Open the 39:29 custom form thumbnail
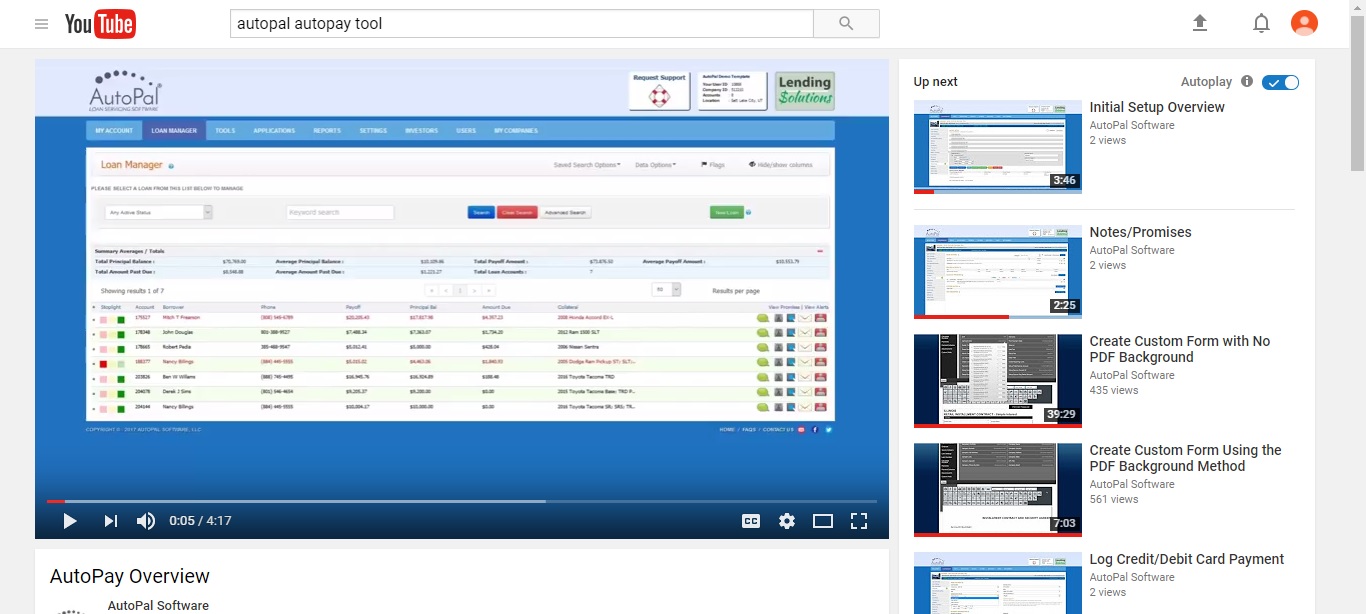The width and height of the screenshot is (1366, 614). tap(998, 380)
